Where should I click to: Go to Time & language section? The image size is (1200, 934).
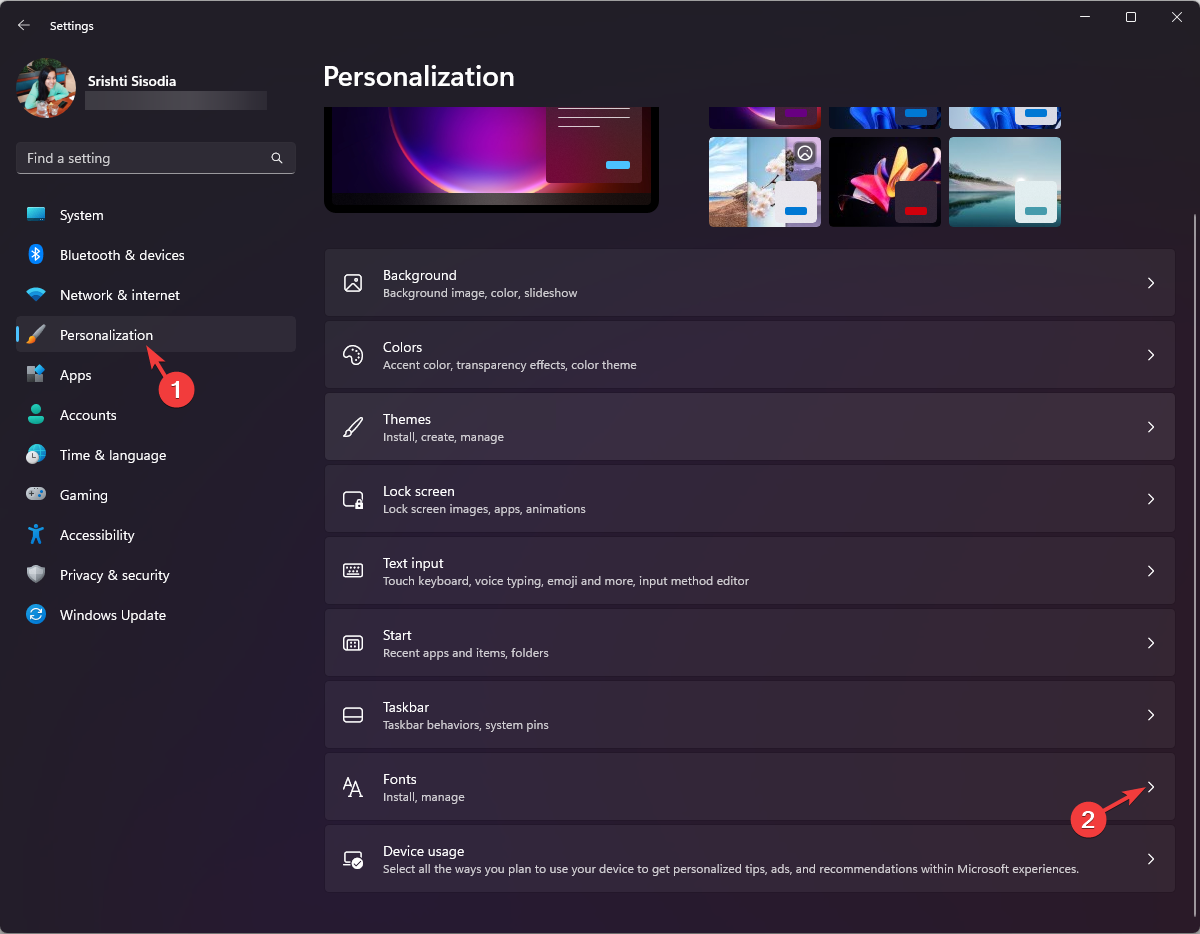[x=113, y=455]
